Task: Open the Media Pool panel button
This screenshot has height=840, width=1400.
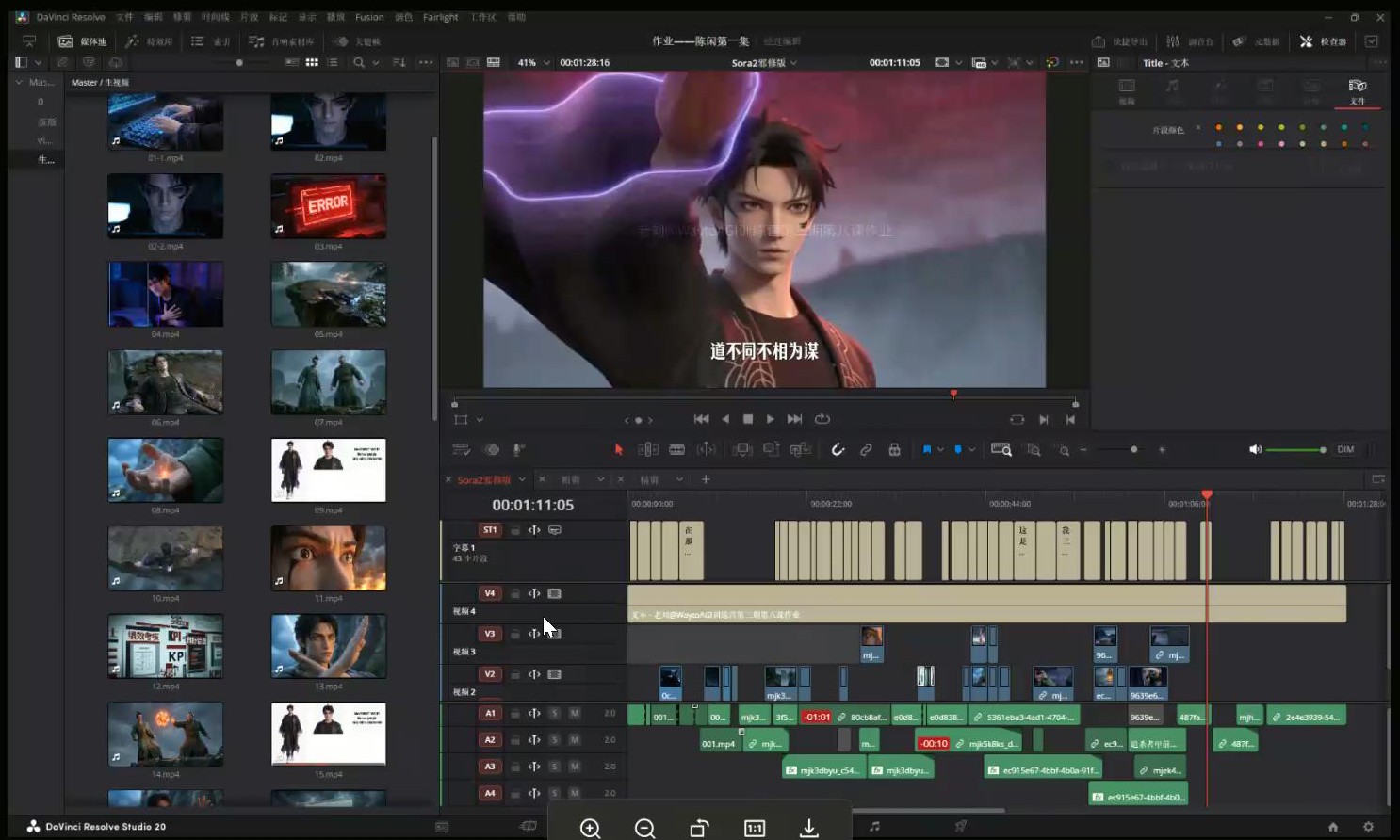Action: pyautogui.click(x=81, y=41)
